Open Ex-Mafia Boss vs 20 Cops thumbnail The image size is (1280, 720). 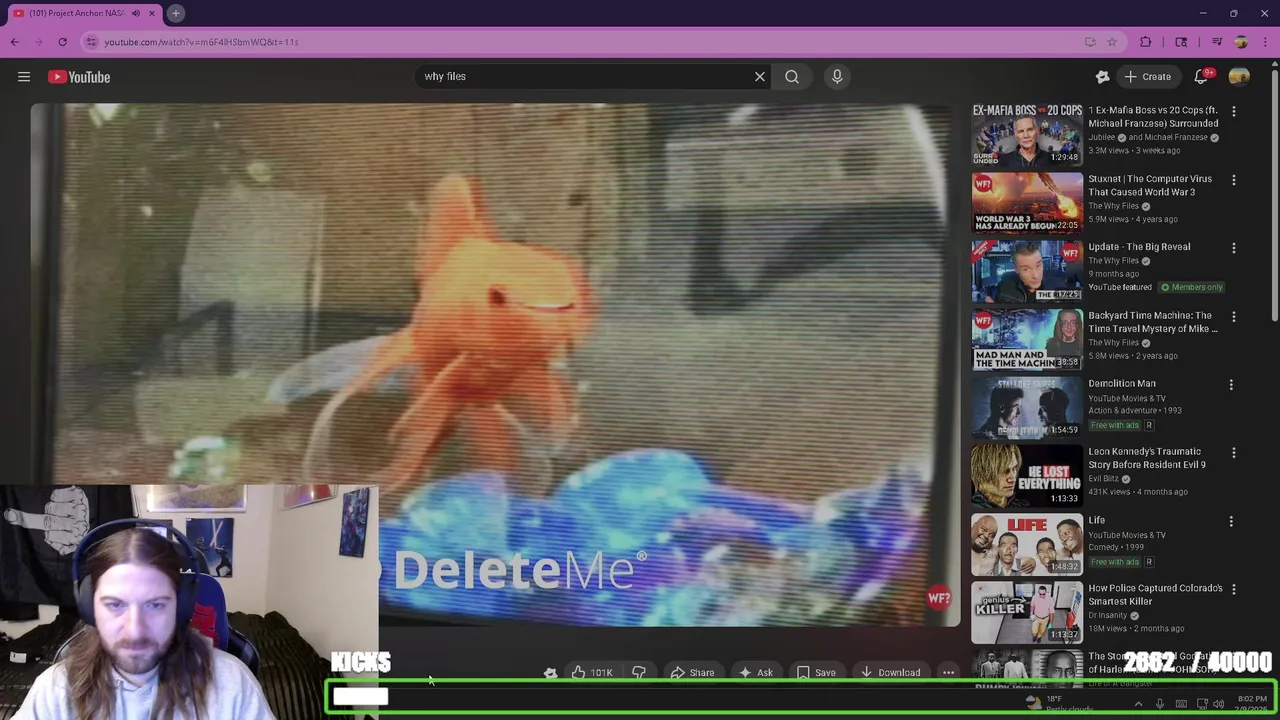[x=1027, y=134]
